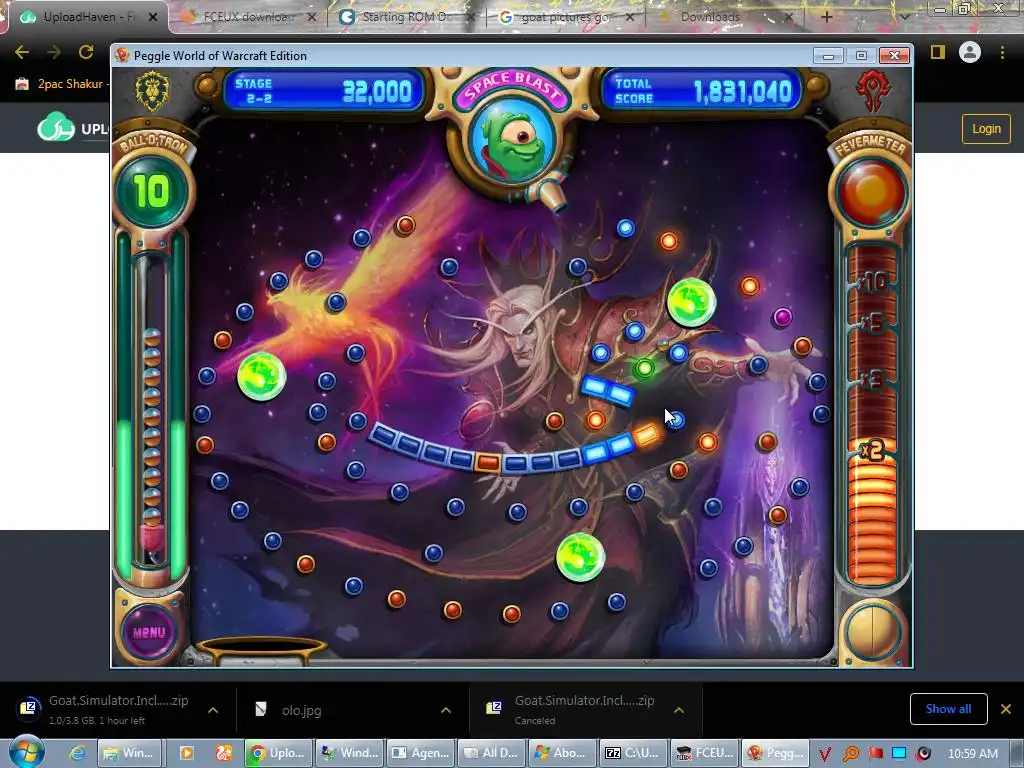Viewport: 1024px width, 768px height.
Task: Close the downloads bar
Action: pos(1006,709)
